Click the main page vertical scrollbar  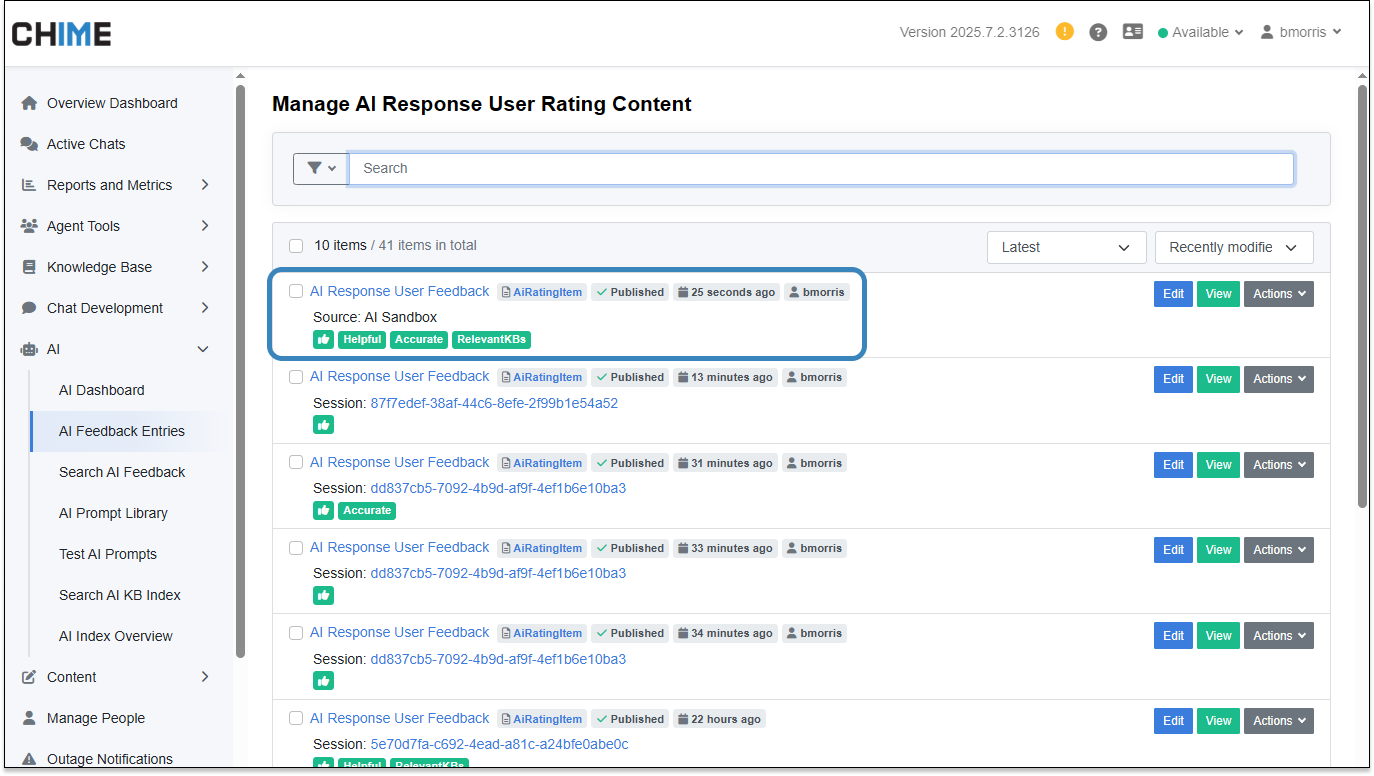tap(1362, 297)
